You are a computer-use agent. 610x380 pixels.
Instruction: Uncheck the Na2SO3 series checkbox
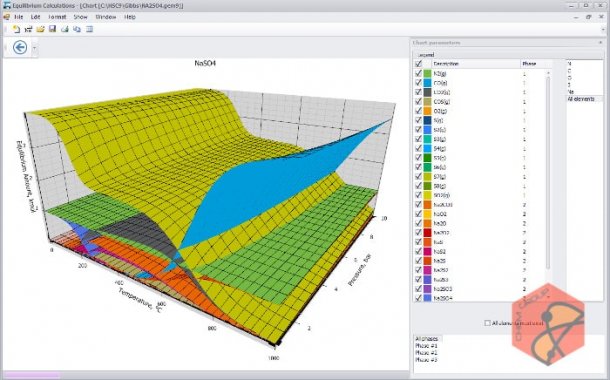tap(418, 289)
